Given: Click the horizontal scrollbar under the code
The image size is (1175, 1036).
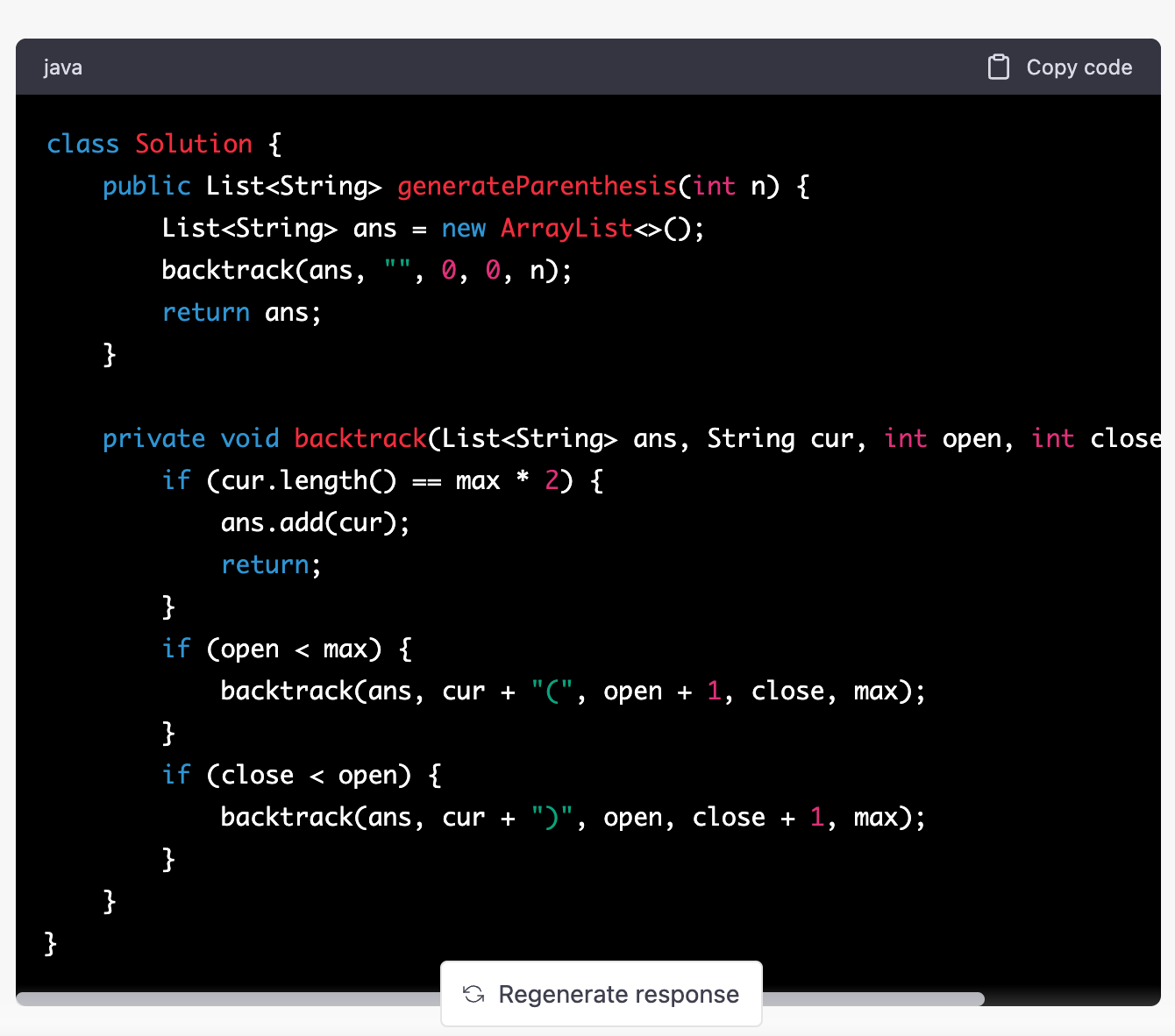Looking at the screenshot, I should (x=500, y=998).
